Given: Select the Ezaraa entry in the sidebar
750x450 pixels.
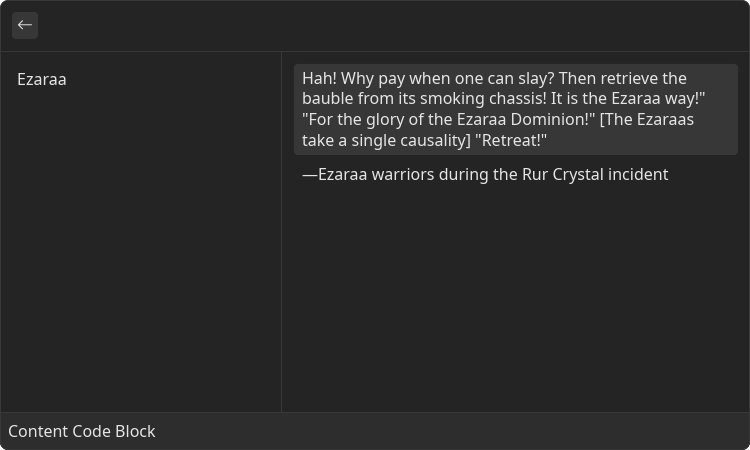Looking at the screenshot, I should point(42,79).
